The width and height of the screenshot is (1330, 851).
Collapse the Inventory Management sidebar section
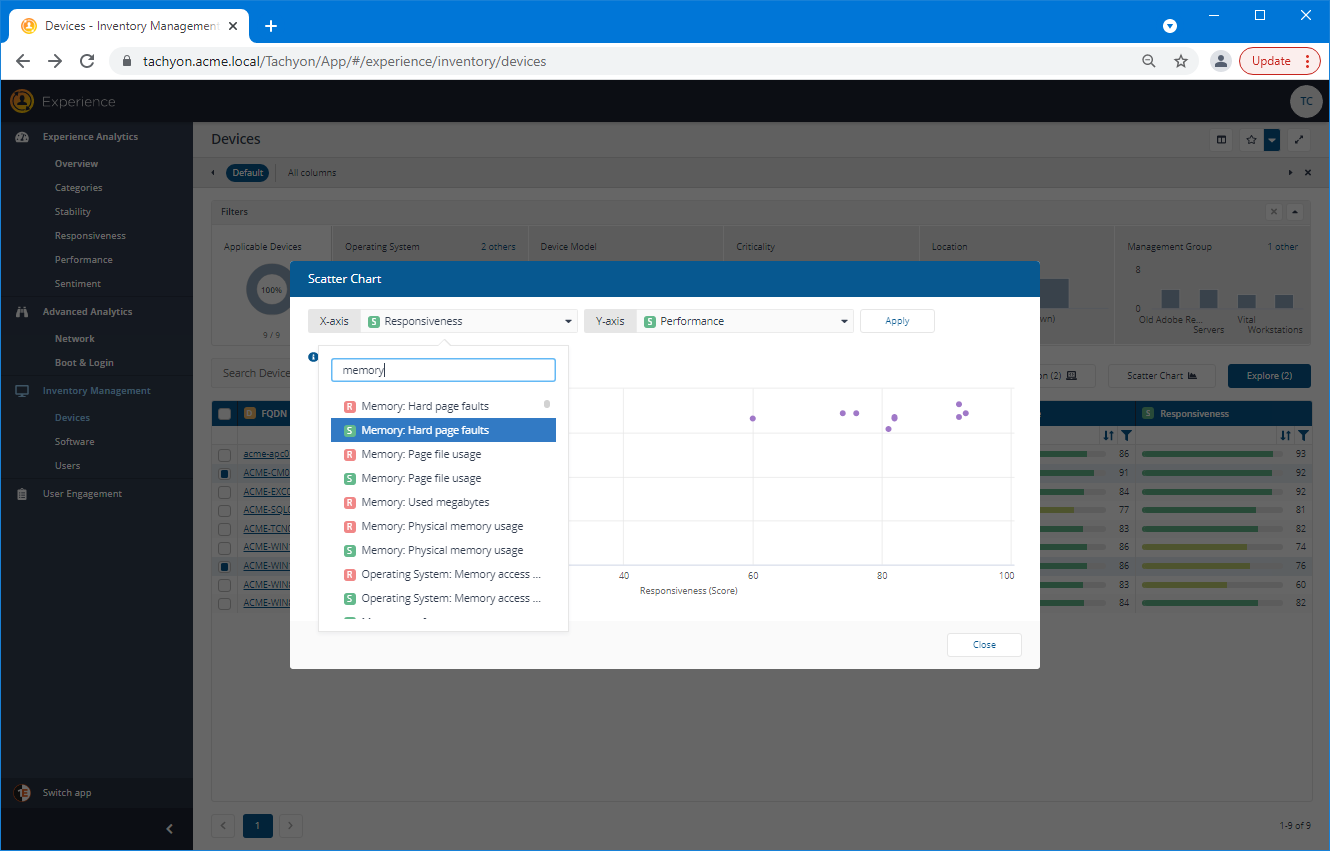pos(96,391)
